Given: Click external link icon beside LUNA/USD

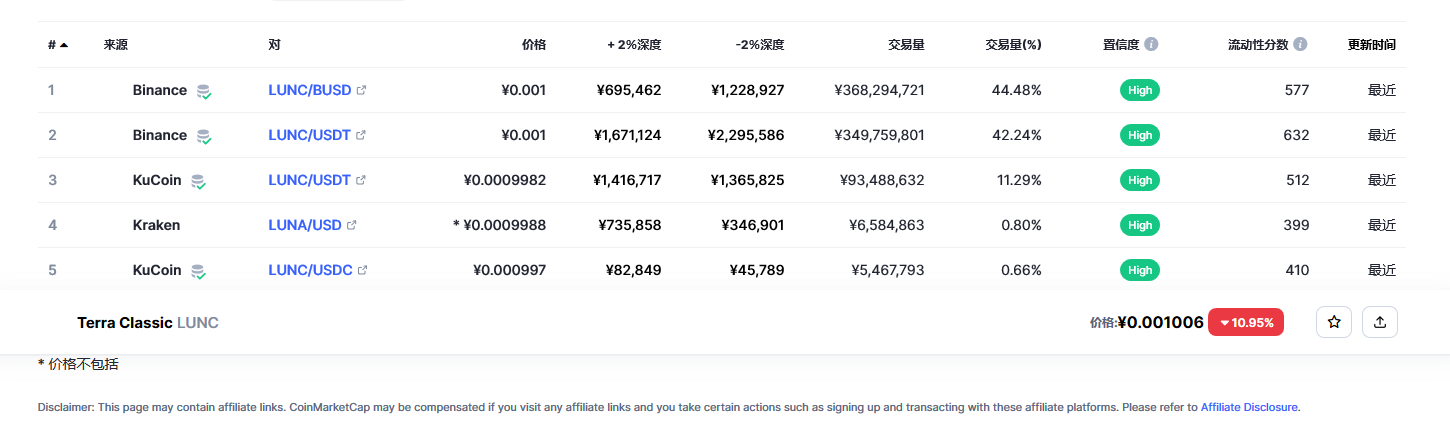Looking at the screenshot, I should pos(351,225).
